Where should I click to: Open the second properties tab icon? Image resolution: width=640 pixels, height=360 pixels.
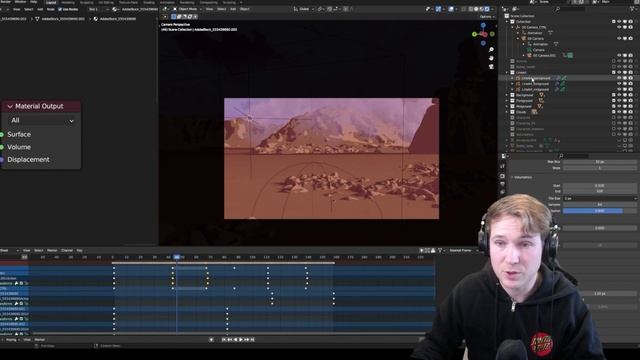coord(502,176)
